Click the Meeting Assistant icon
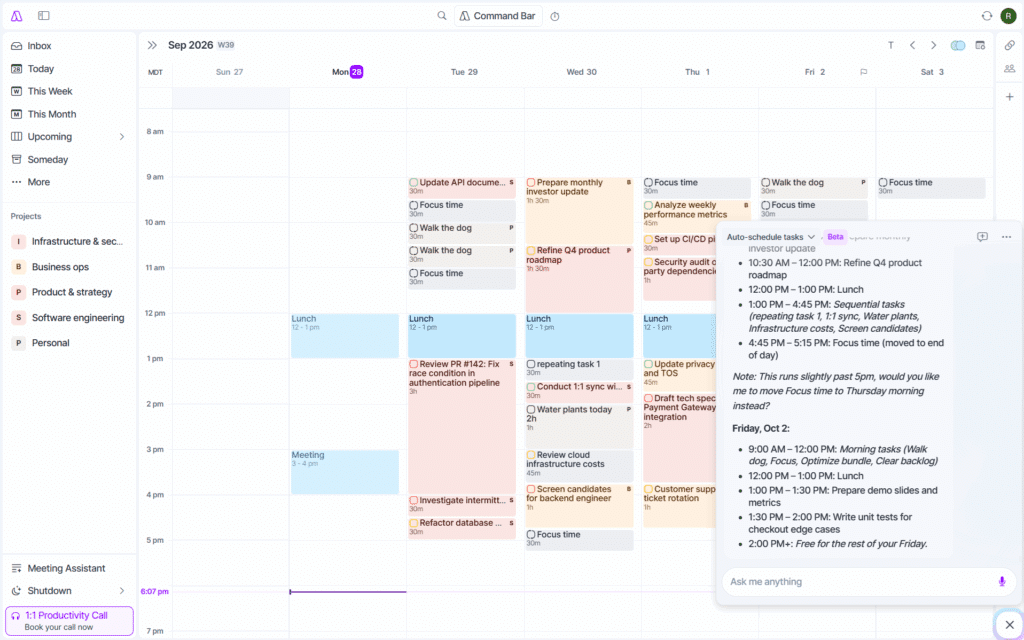 16,568
